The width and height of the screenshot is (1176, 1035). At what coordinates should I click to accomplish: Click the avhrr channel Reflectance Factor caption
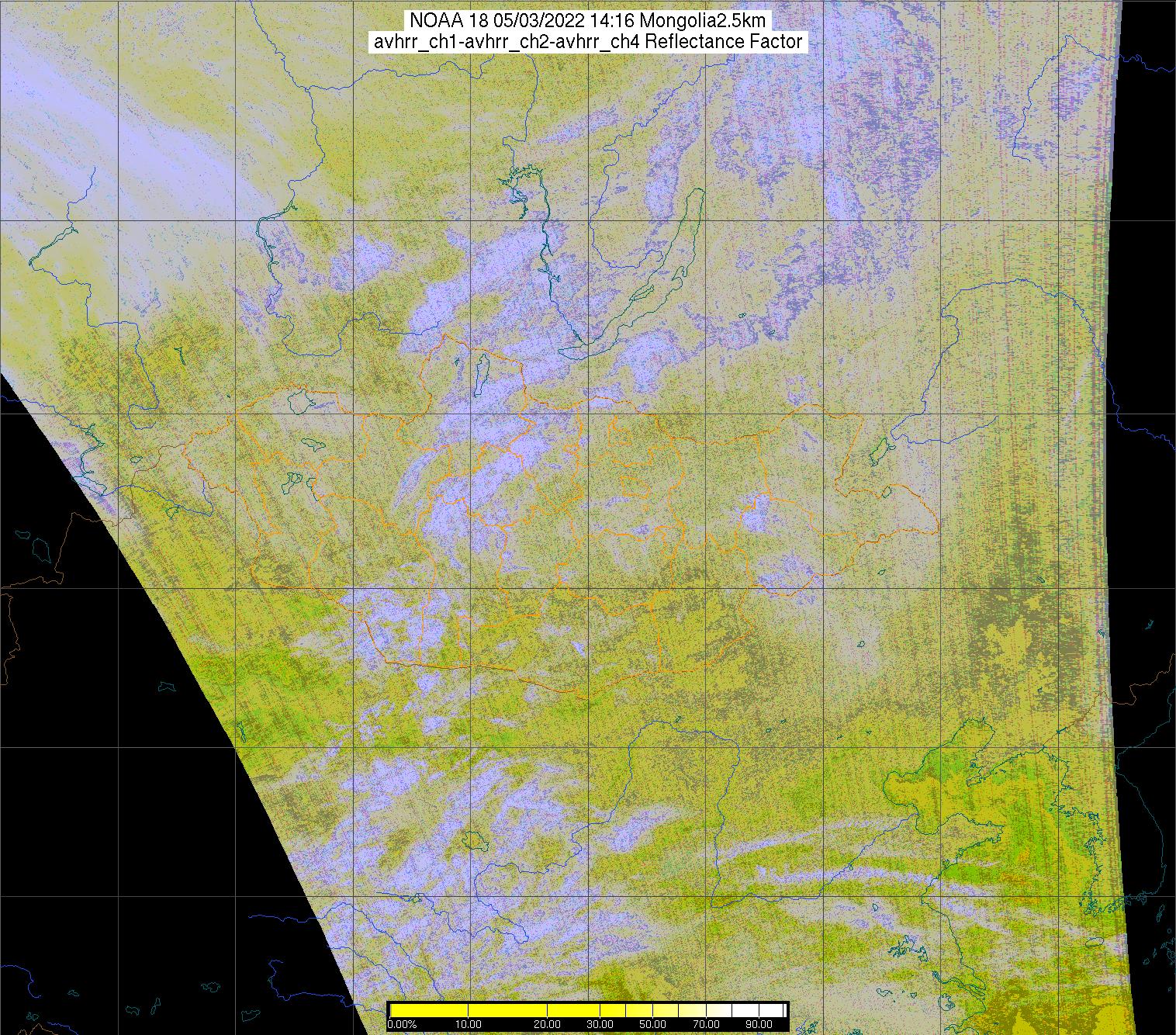point(587,42)
